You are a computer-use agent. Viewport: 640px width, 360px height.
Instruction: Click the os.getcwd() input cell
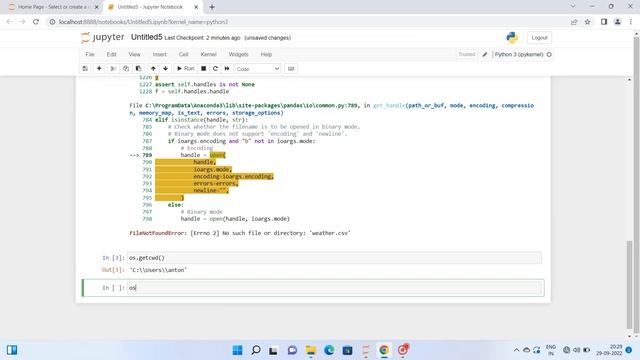tap(334, 258)
